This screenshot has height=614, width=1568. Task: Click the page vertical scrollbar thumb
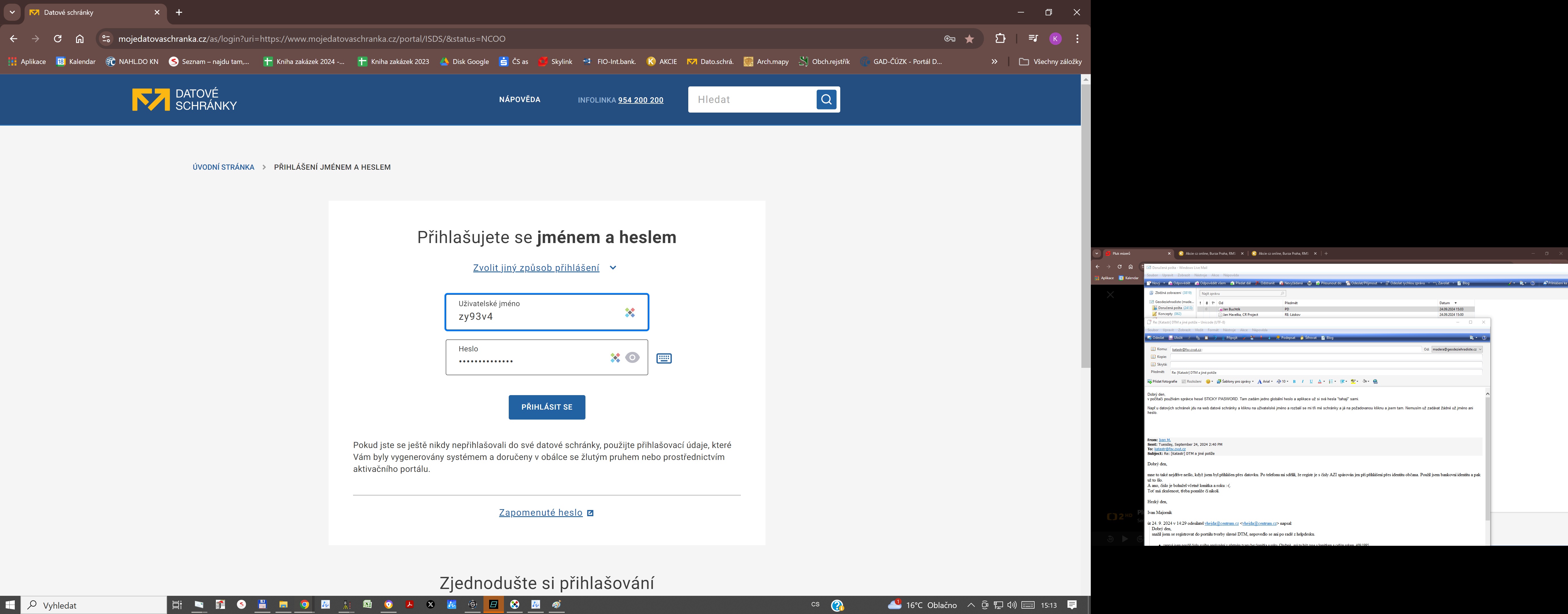click(1085, 225)
